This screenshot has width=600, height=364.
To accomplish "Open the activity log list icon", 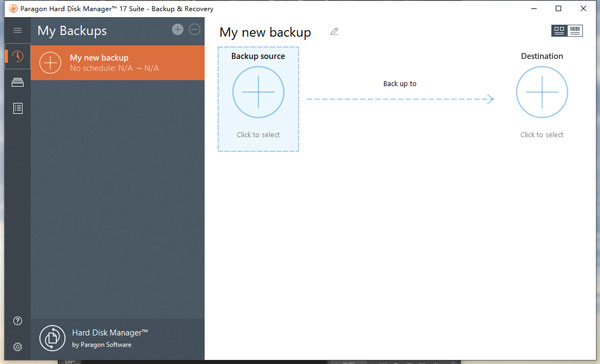I will [x=18, y=108].
